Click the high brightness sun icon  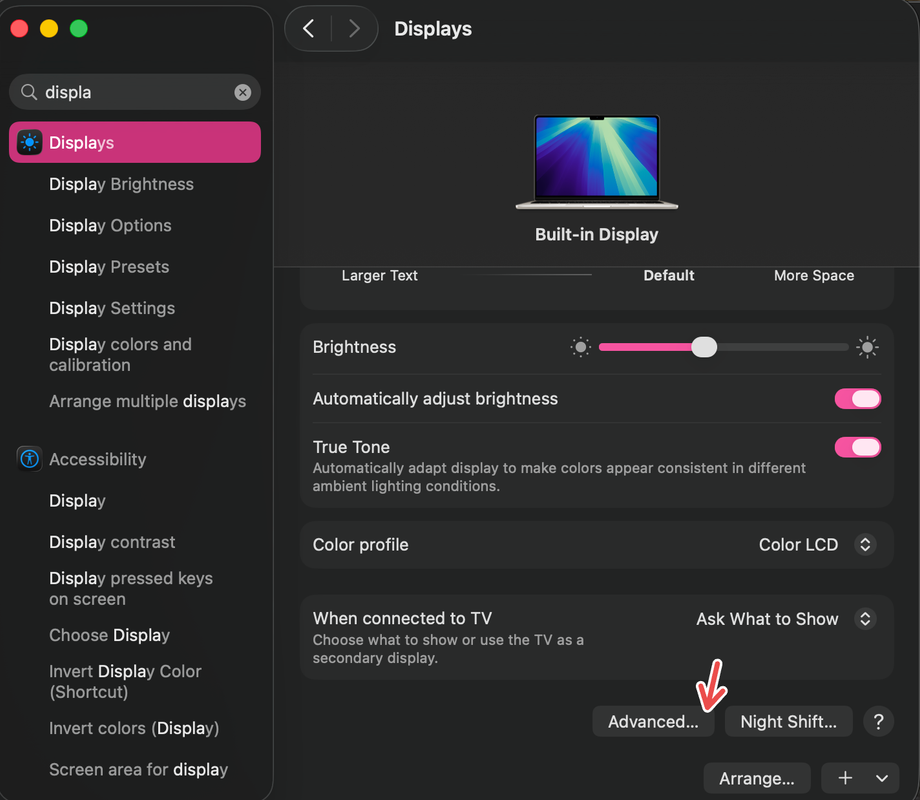(x=867, y=347)
